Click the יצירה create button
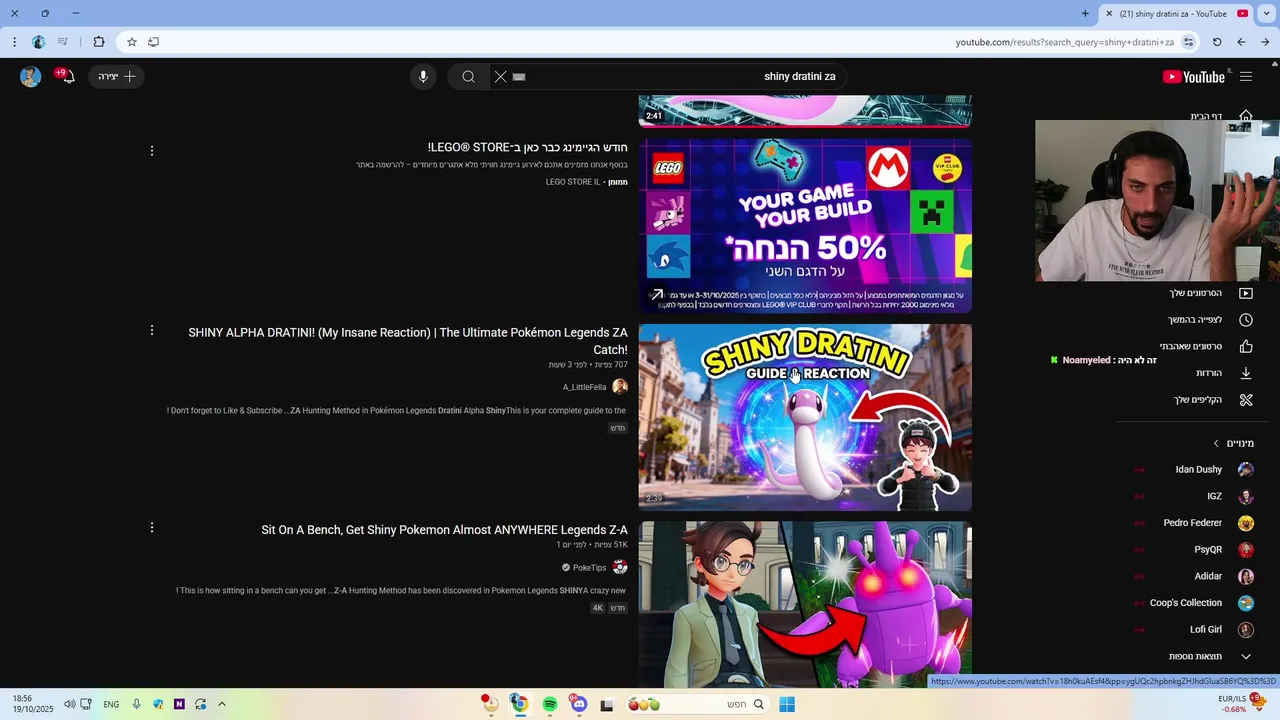 click(x=116, y=77)
